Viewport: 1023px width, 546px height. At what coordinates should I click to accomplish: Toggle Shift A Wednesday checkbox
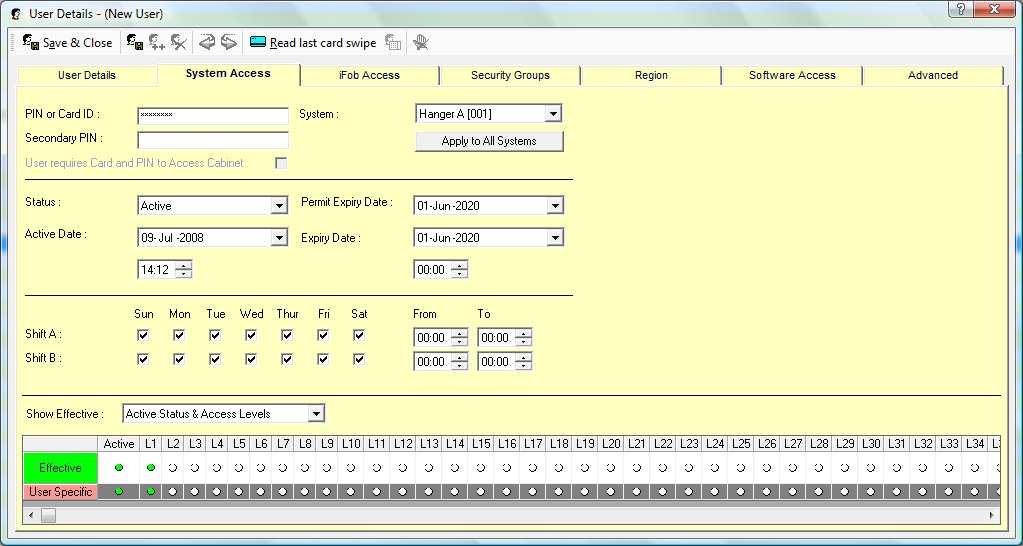point(251,335)
